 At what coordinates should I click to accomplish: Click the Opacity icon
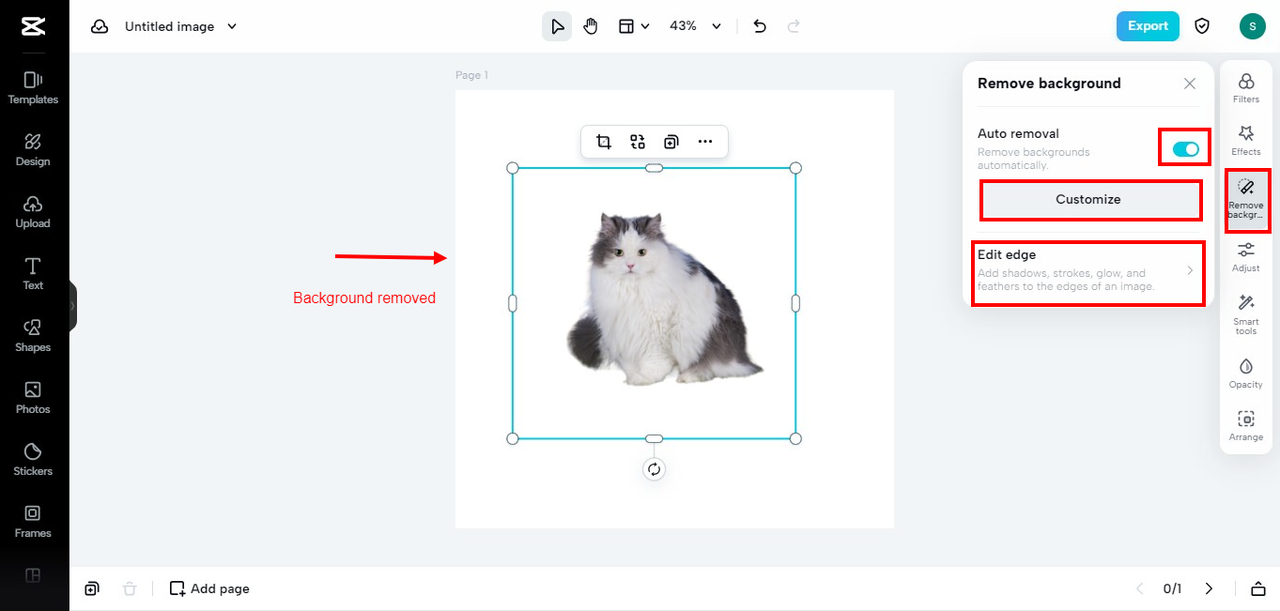(1246, 372)
